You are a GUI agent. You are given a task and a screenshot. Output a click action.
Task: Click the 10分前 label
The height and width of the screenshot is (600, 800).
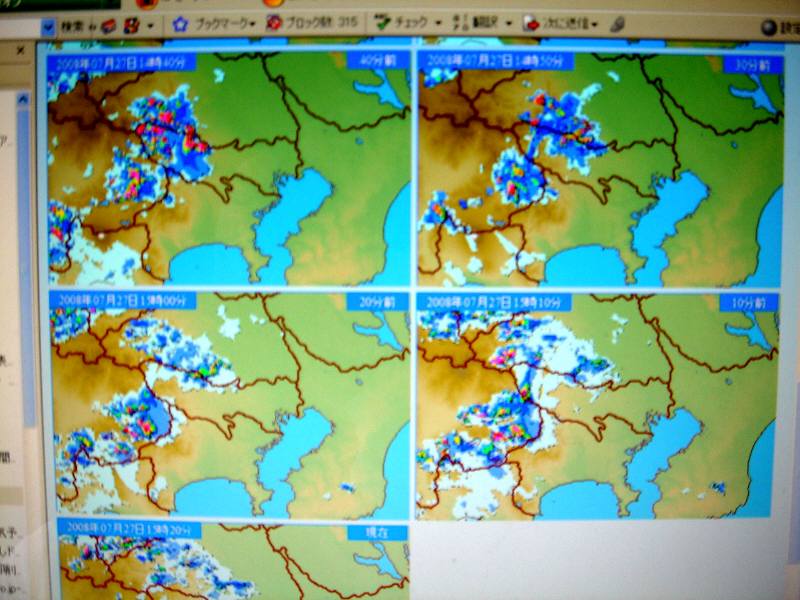pos(748,303)
